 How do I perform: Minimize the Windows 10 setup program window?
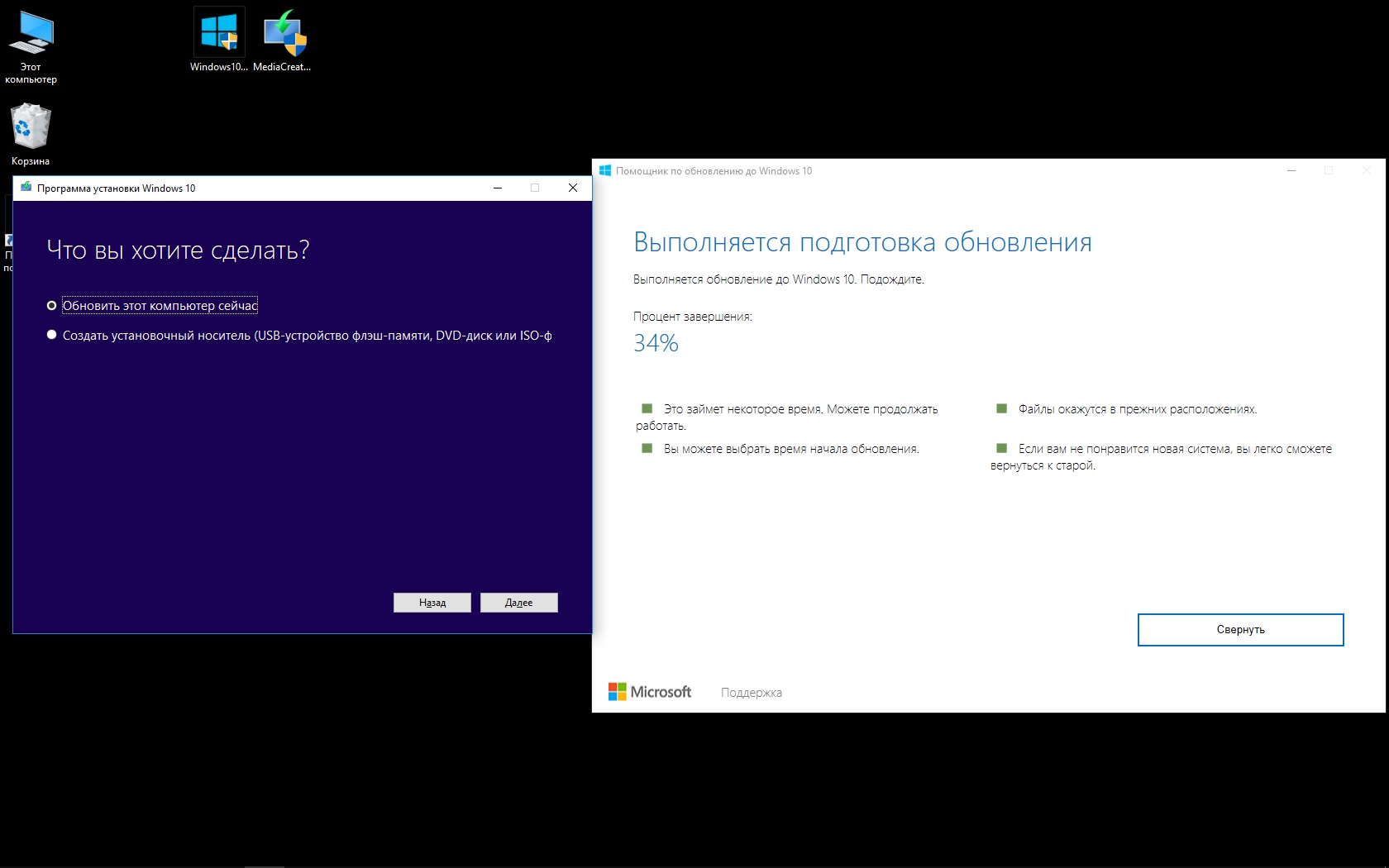498,188
